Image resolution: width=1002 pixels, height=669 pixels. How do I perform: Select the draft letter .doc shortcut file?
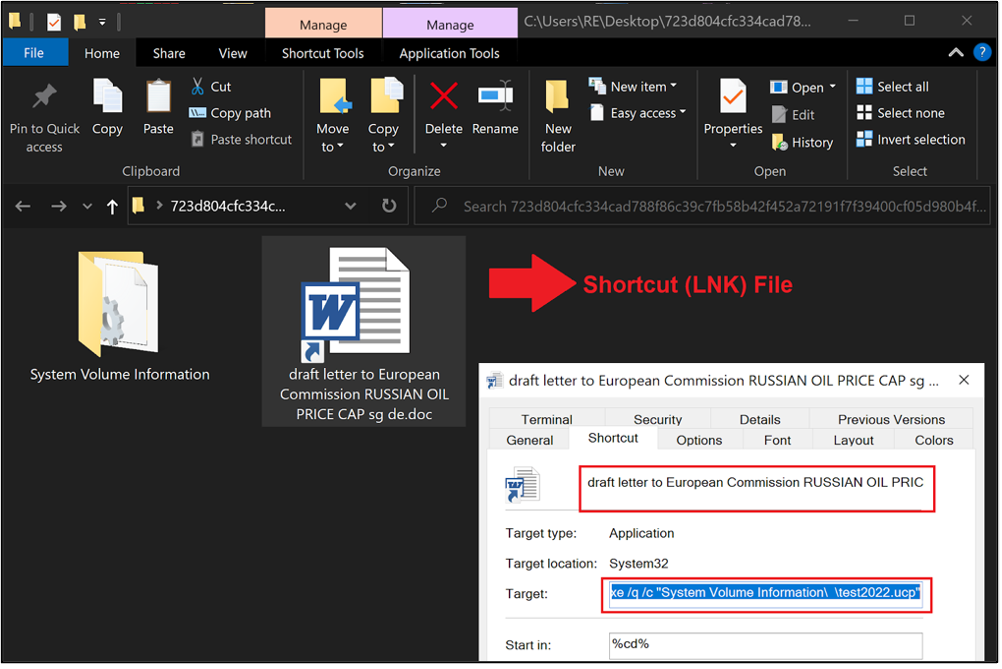(x=364, y=332)
